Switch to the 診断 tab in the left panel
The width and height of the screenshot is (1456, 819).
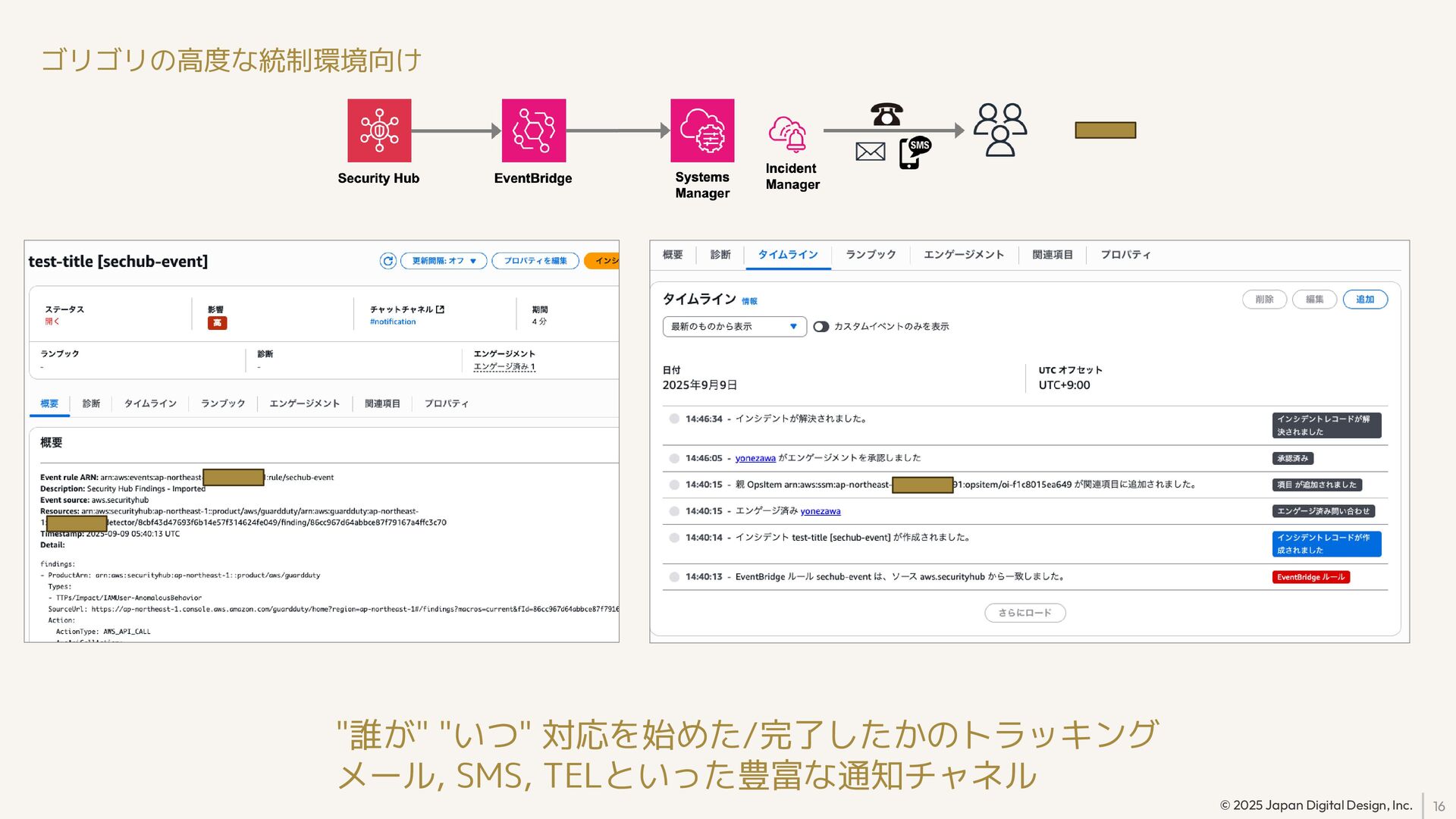click(91, 403)
